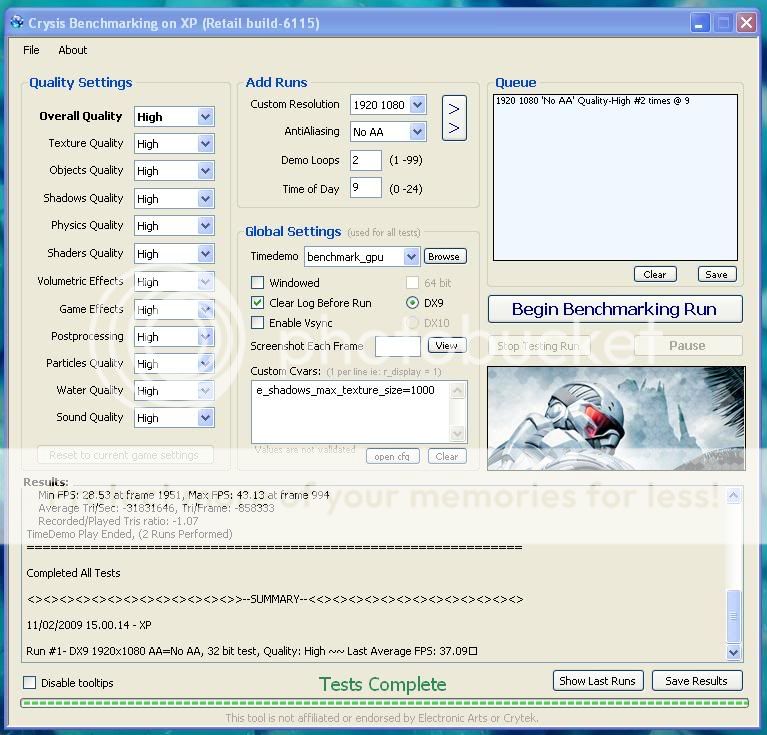This screenshot has width=767, height=735.
Task: Clear the Queue list
Action: click(x=655, y=274)
